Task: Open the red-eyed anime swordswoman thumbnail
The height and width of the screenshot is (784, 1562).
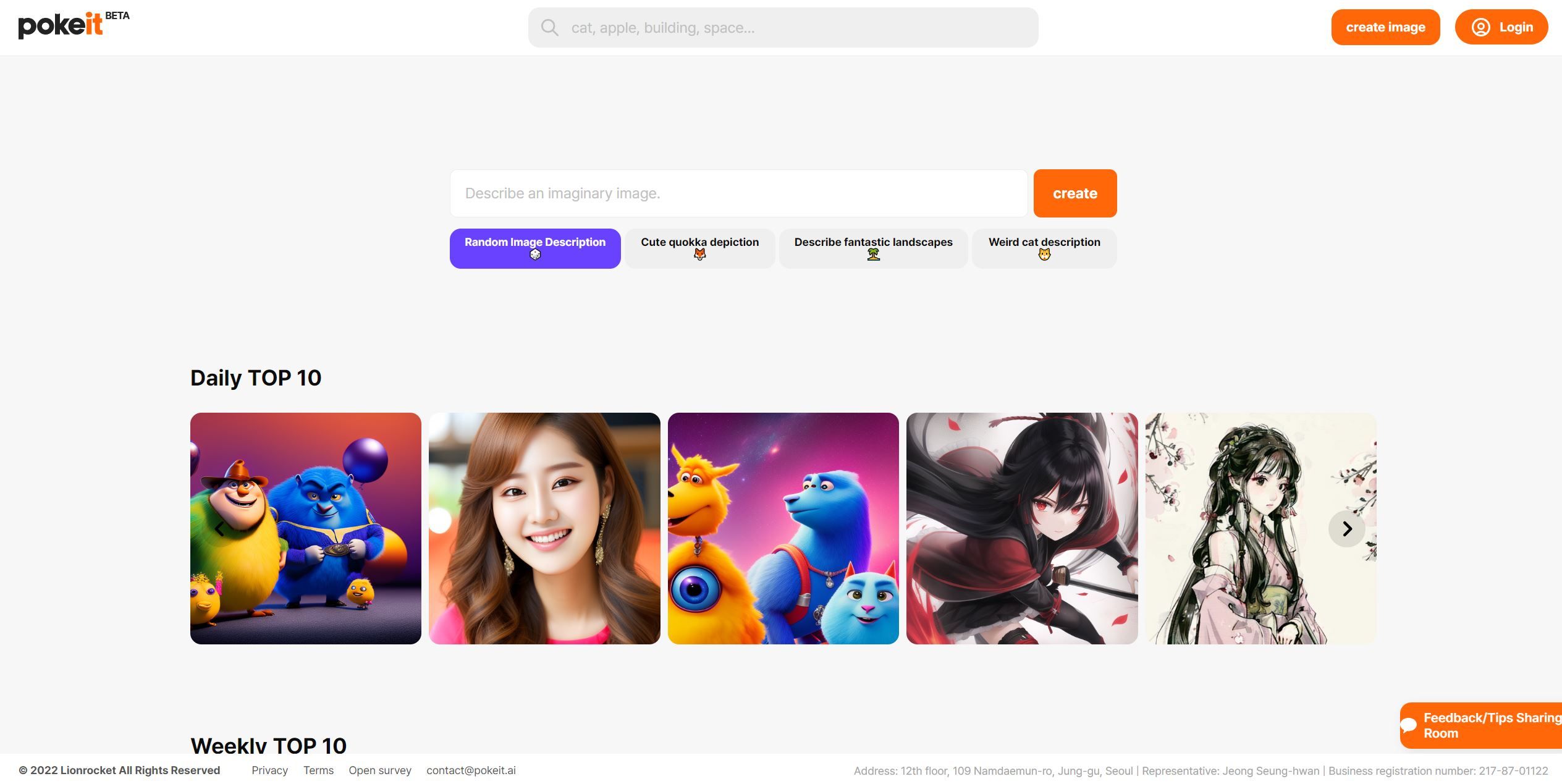Action: coord(1021,529)
